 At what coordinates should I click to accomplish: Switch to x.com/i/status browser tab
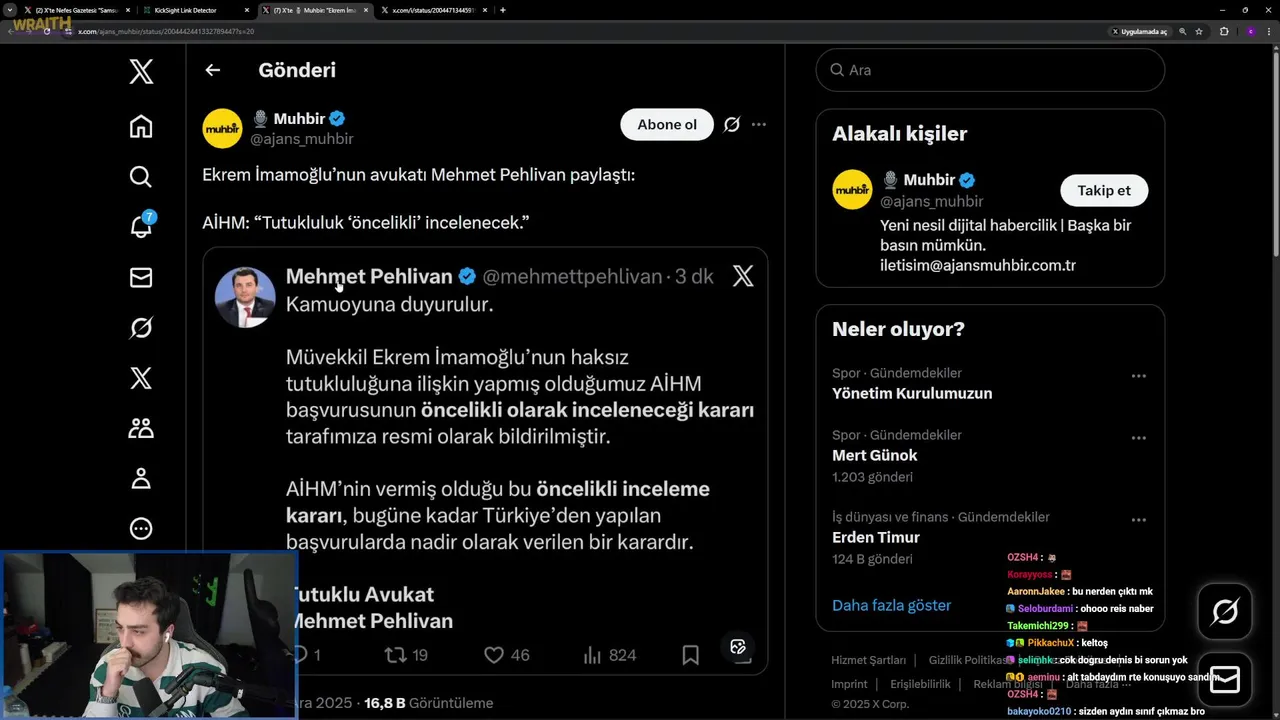pyautogui.click(x=433, y=10)
